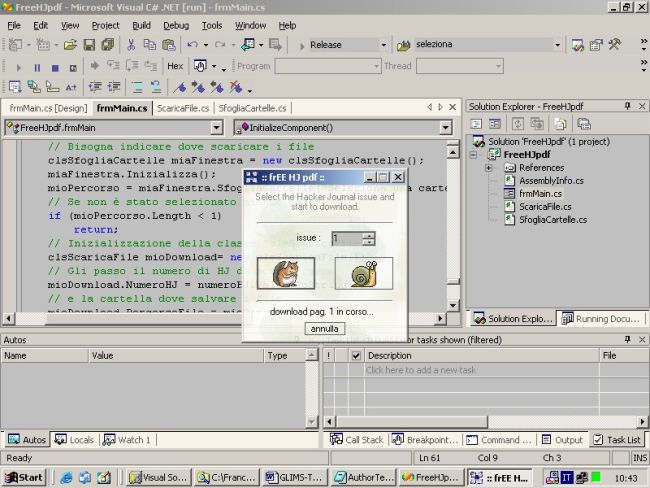The image size is (650, 488).
Task: Stop debugging with the square Stop icon
Action: coord(55,67)
